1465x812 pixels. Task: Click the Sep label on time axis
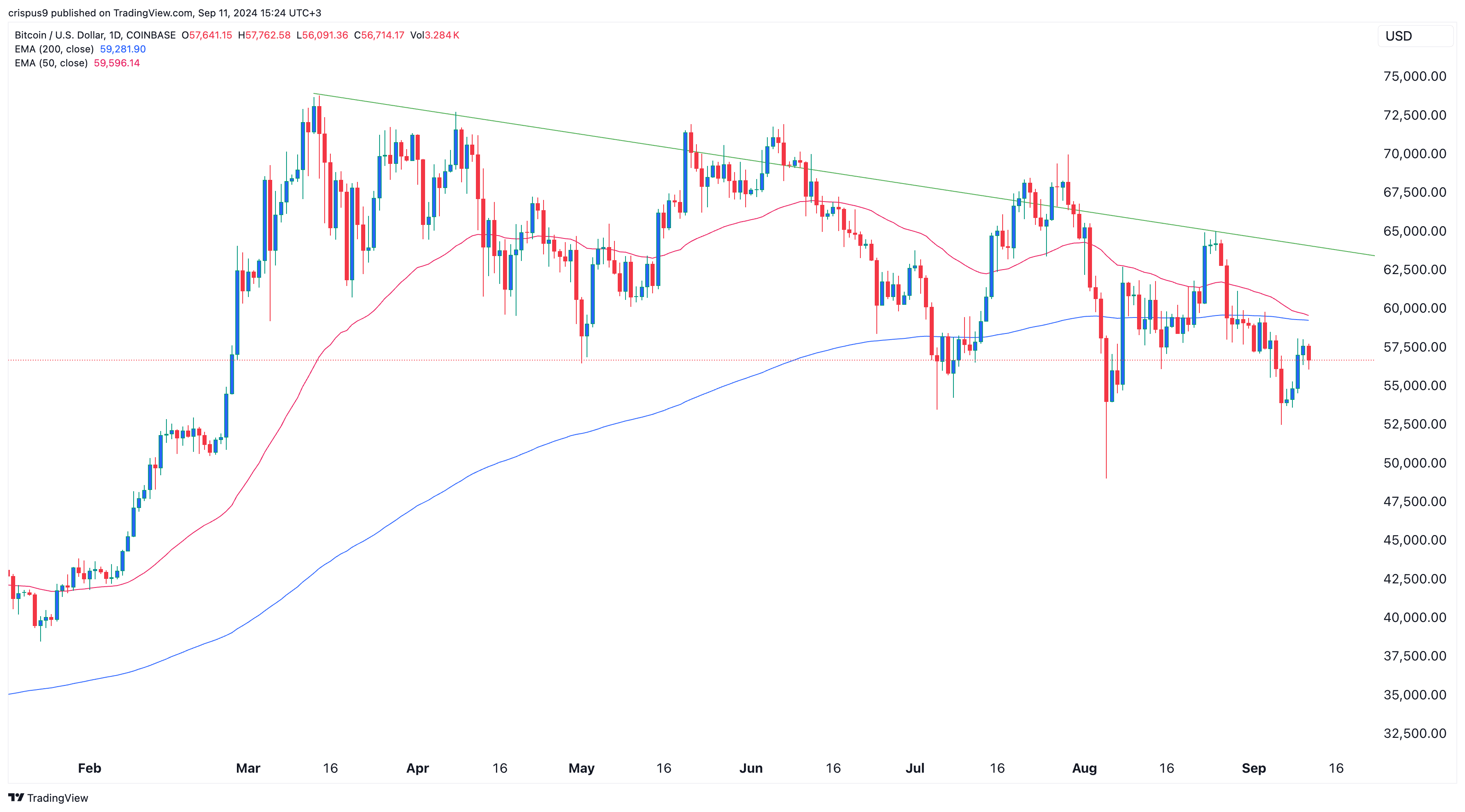1253,768
